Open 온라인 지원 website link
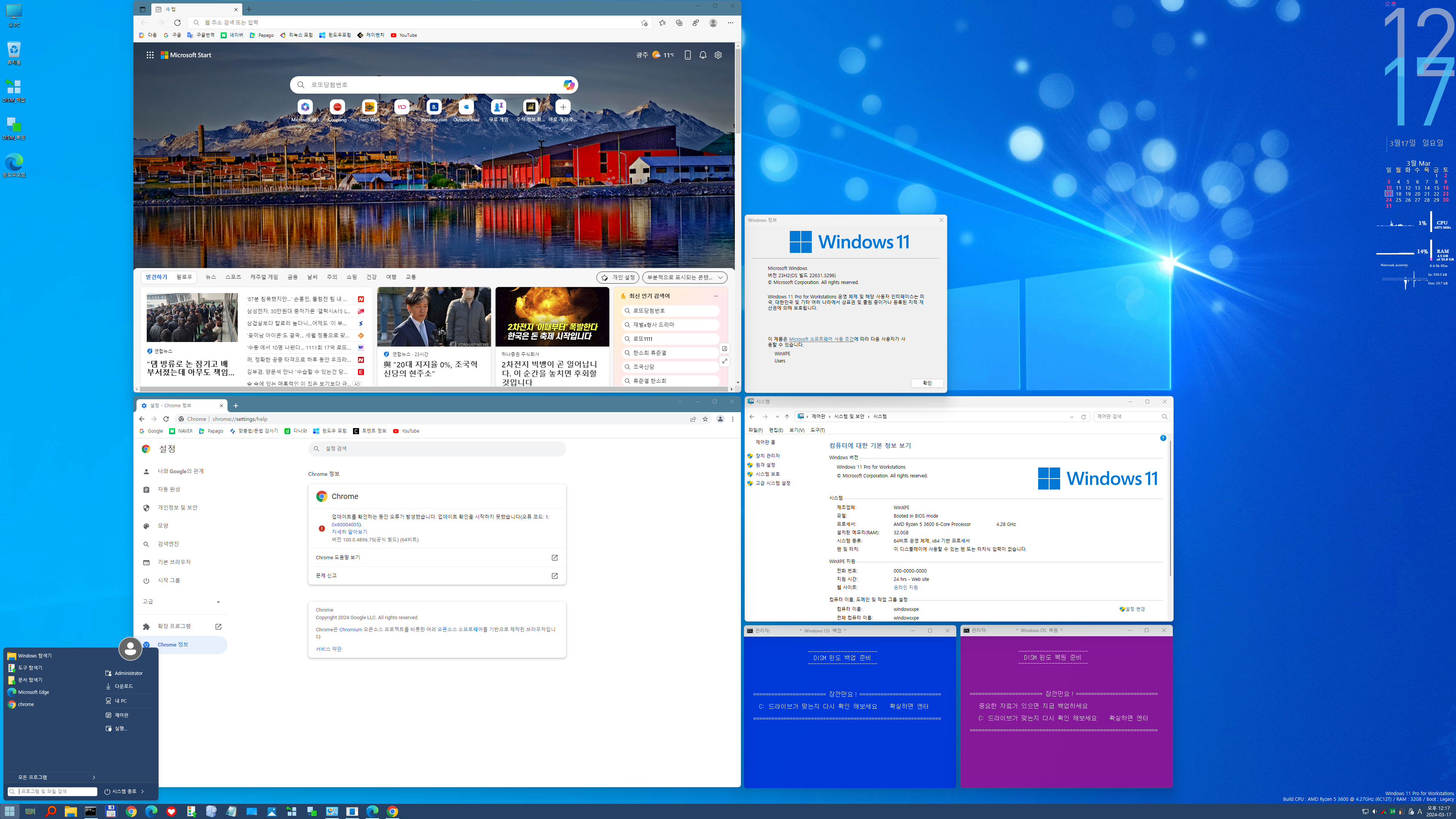This screenshot has height=819, width=1456. (905, 587)
